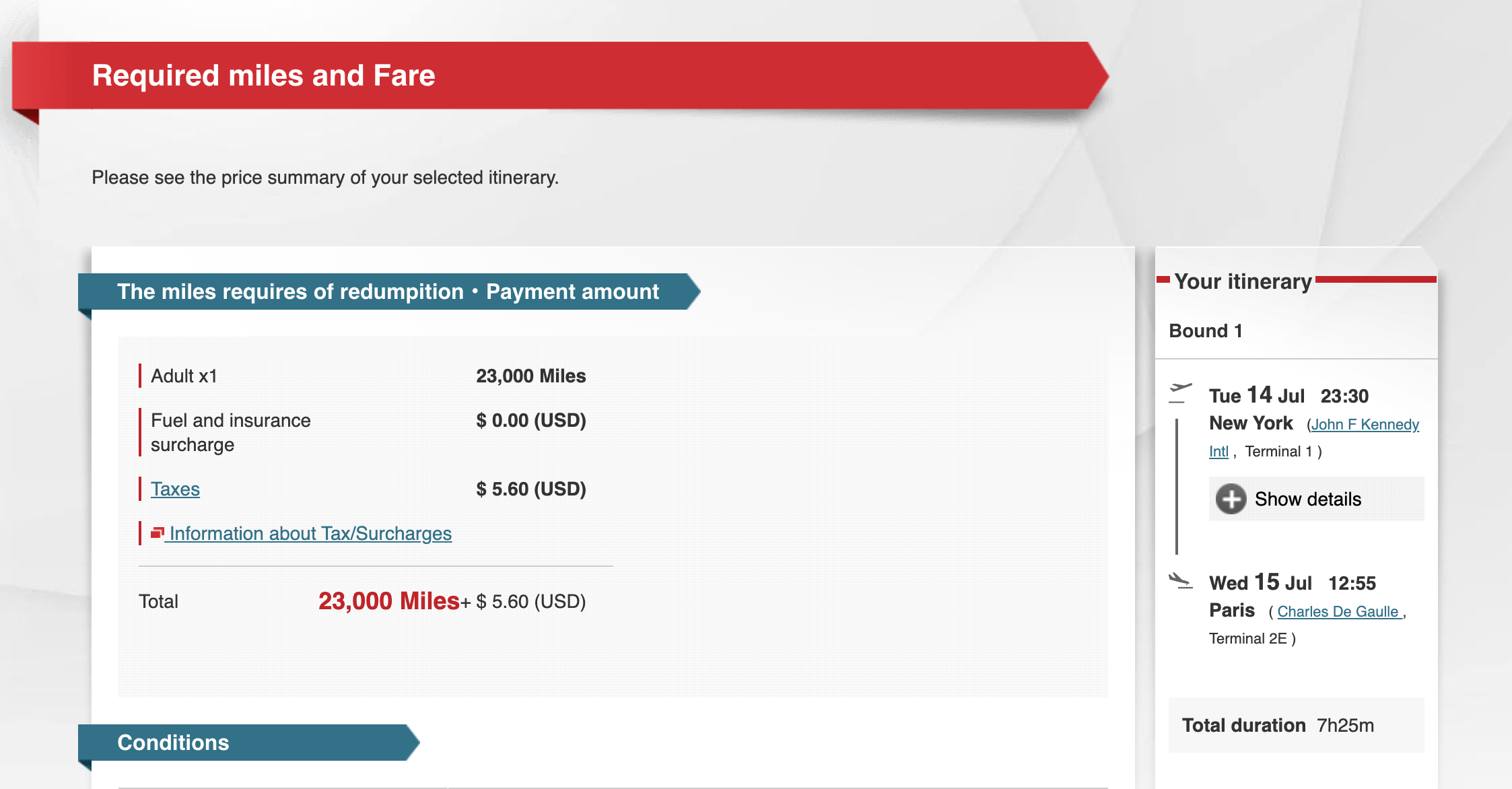Open the Taxes link
The width and height of the screenshot is (1512, 789).
click(175, 489)
